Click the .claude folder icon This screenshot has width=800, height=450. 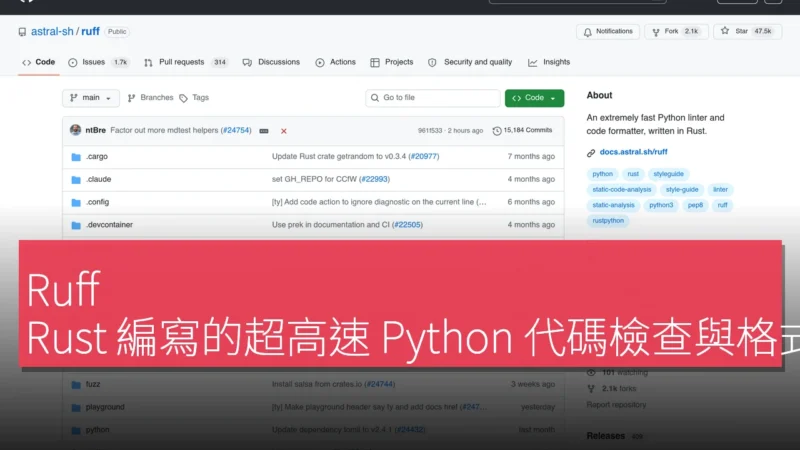pyautogui.click(x=76, y=180)
